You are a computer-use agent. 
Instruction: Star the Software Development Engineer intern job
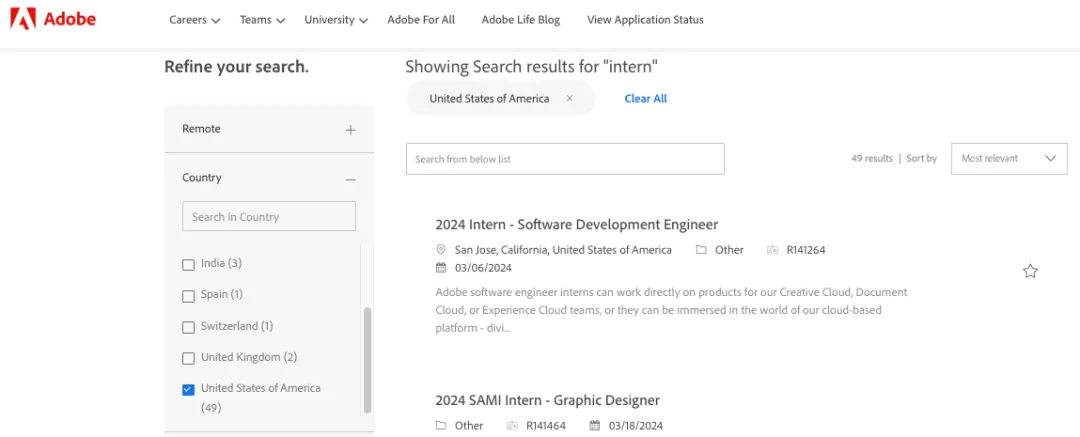pyautogui.click(x=1030, y=271)
